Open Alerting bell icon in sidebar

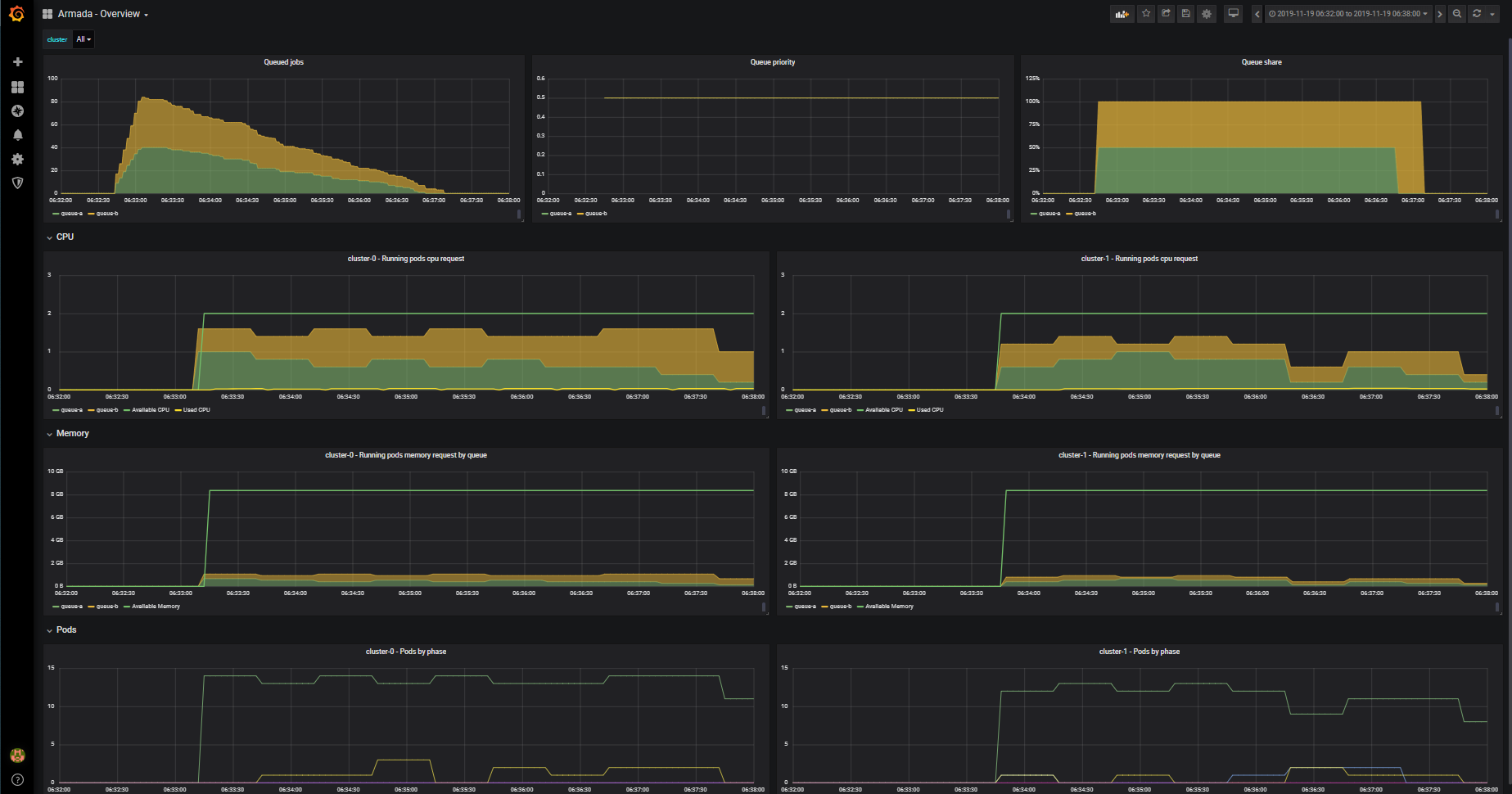pos(17,135)
